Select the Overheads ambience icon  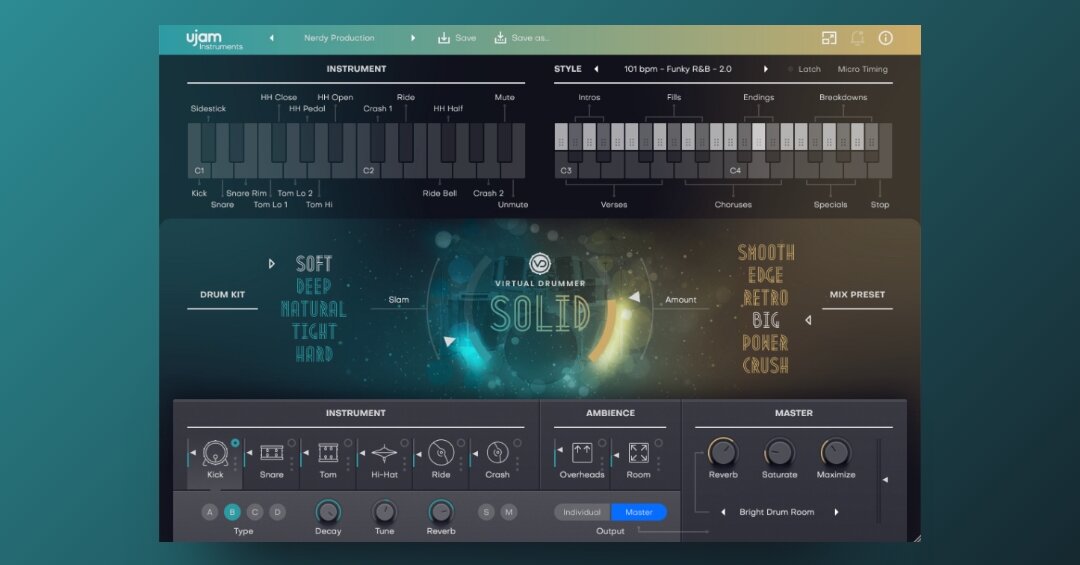coord(582,453)
